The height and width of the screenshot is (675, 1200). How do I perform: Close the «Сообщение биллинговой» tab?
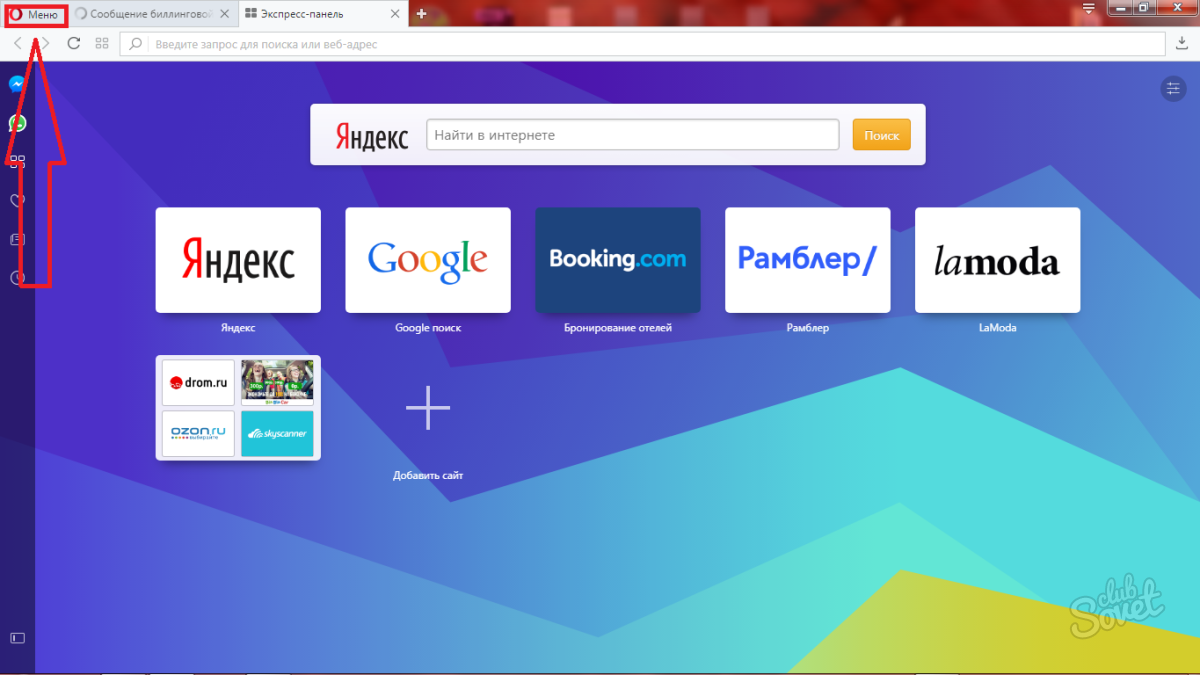click(225, 15)
